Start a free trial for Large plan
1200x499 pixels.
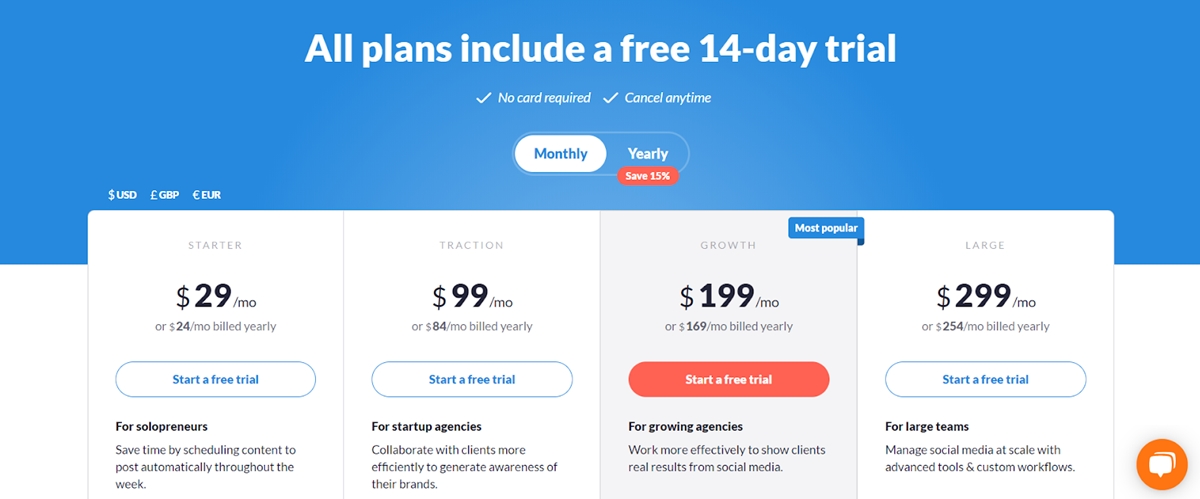(x=985, y=379)
